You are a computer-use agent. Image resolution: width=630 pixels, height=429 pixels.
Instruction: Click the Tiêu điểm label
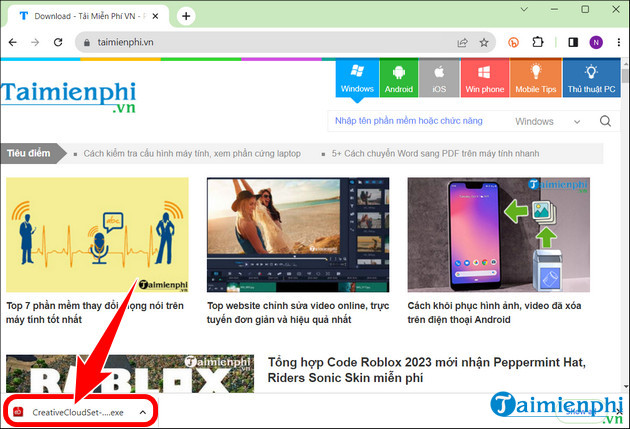(29, 153)
